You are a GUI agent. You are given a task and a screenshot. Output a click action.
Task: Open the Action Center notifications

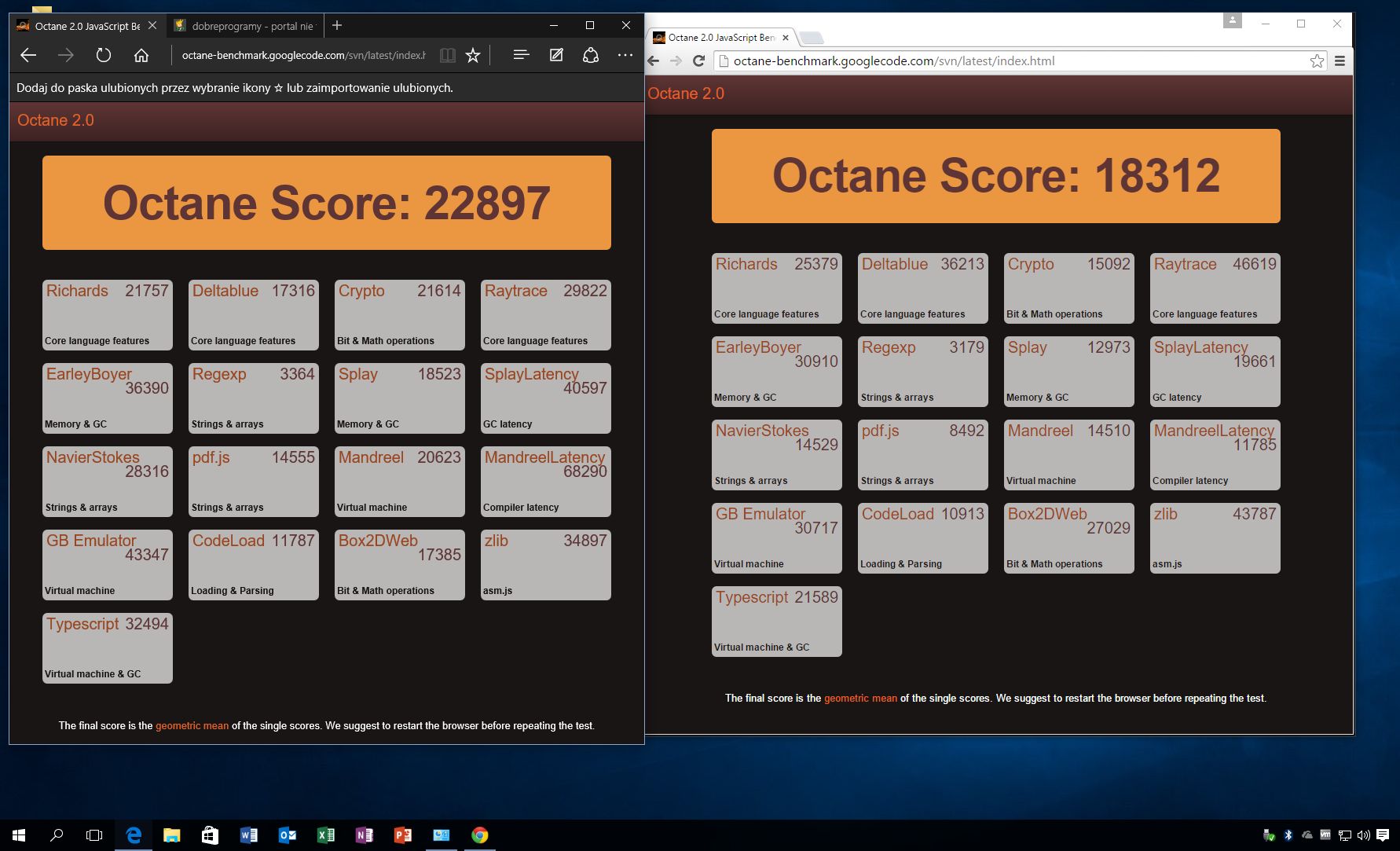click(1383, 835)
